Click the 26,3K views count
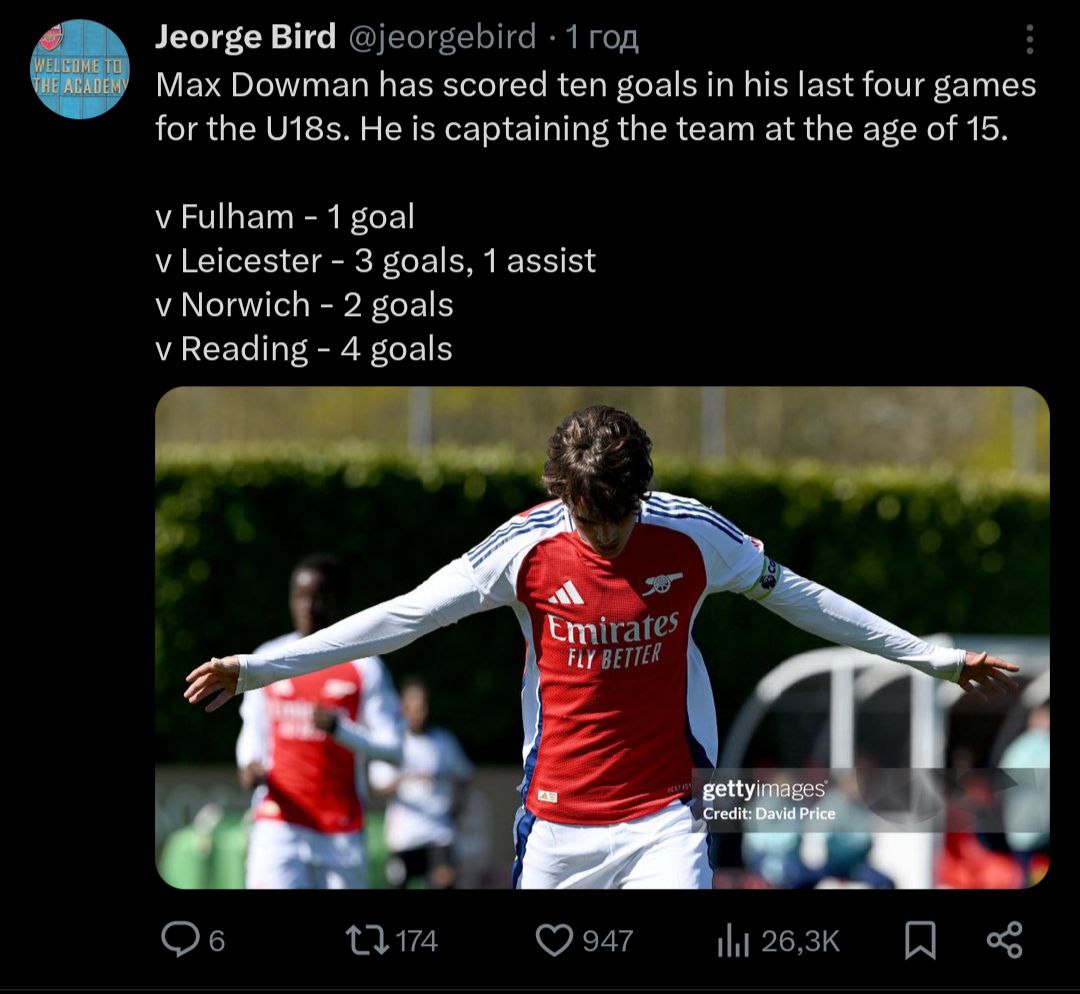Screen dimensions: 1080x994 coord(800,941)
